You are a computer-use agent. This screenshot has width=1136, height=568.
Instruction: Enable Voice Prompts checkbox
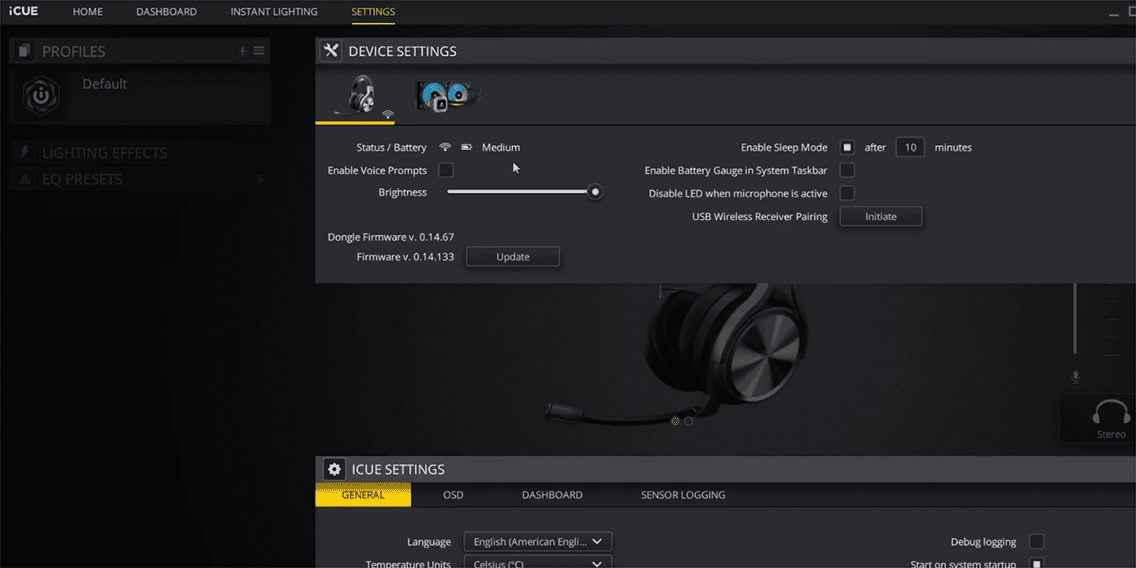click(446, 170)
